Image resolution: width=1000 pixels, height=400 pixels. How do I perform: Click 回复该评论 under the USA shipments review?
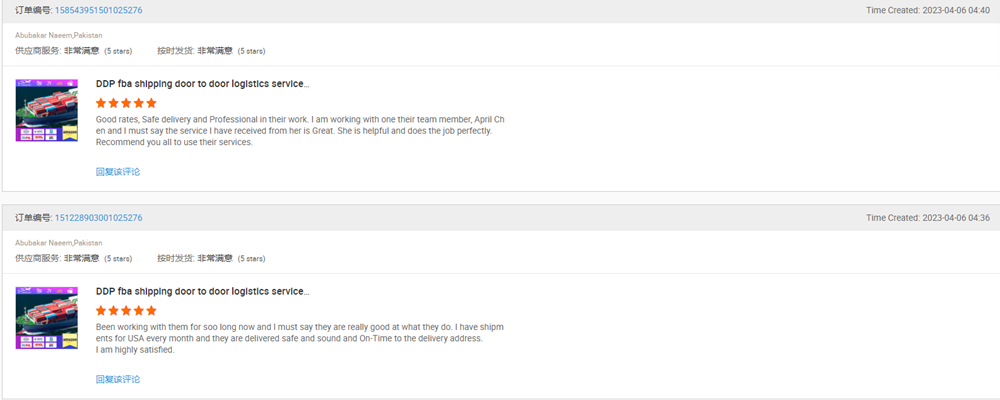click(x=118, y=379)
